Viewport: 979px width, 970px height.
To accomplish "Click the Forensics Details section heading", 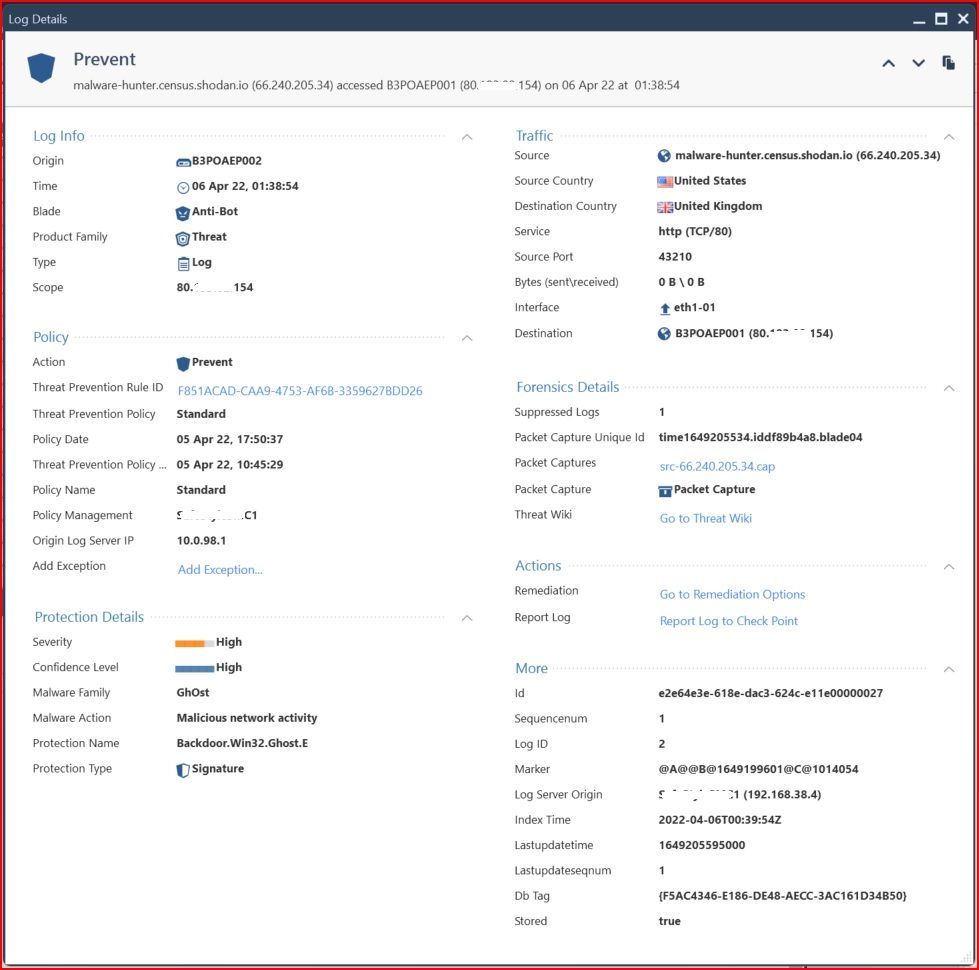I will point(568,387).
